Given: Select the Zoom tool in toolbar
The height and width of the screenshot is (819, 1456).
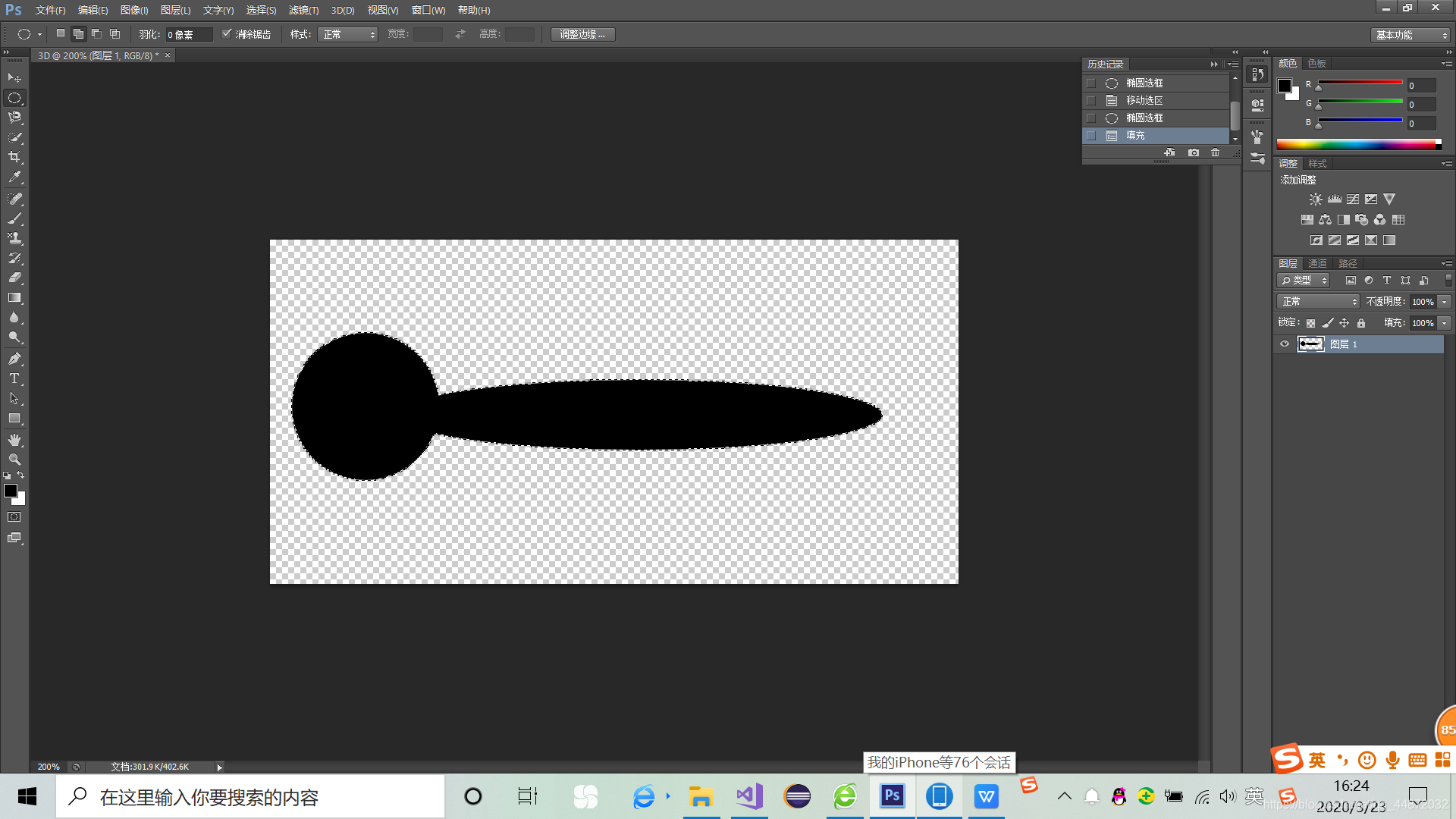Looking at the screenshot, I should (x=14, y=460).
